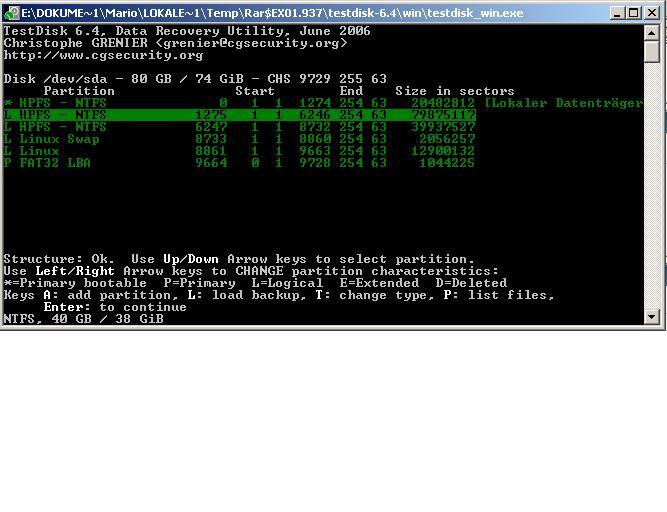Click the Up/Down arrow keys hint
Screen dimensions: 667x512
click(x=191, y=259)
